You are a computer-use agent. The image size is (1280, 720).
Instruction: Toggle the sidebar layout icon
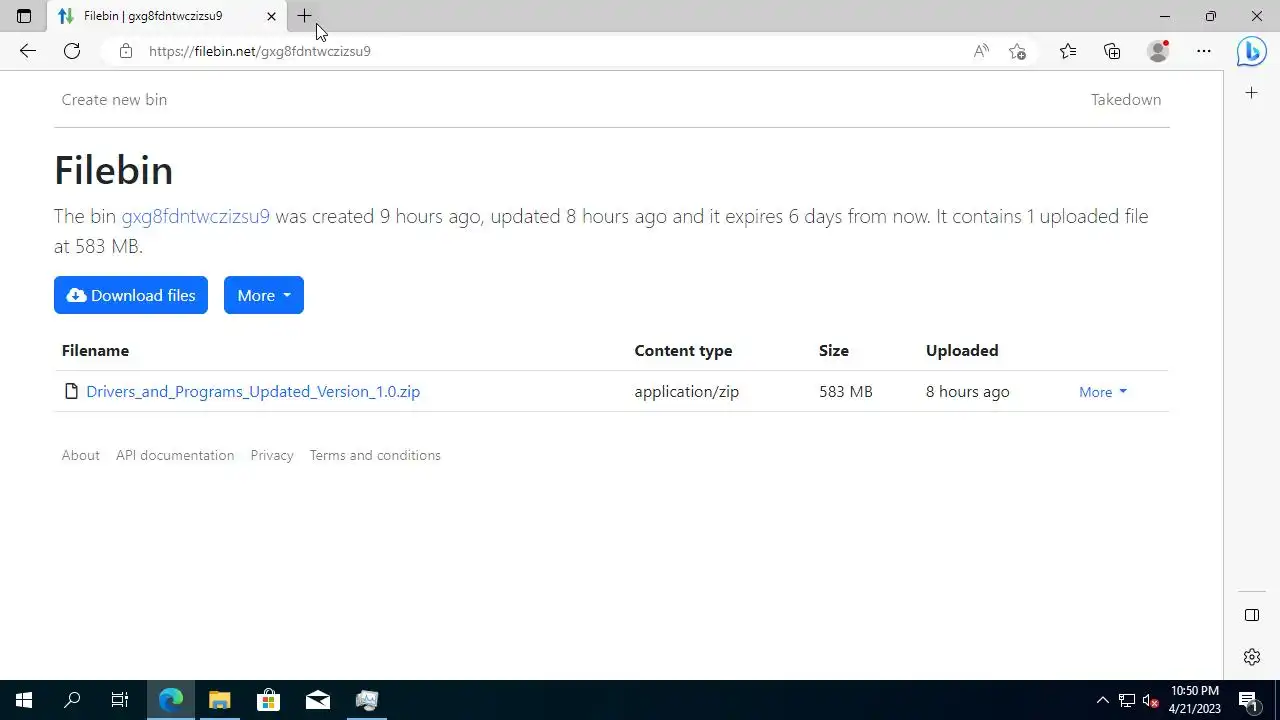point(1252,615)
